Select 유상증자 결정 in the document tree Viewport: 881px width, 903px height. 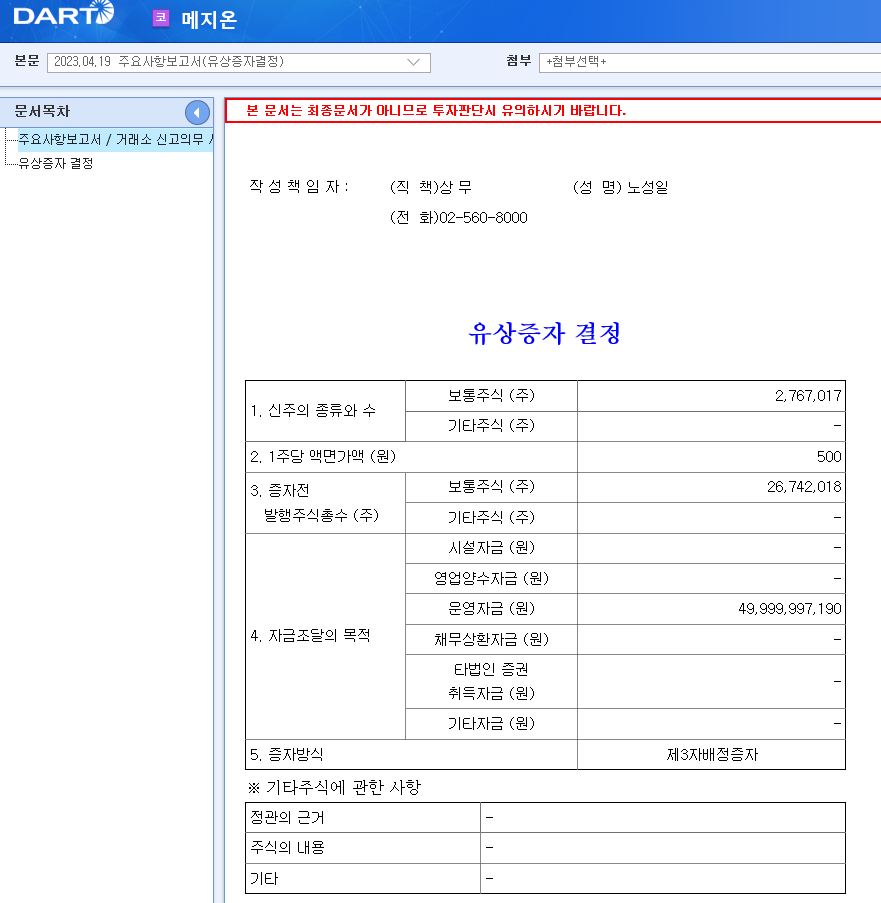55,164
